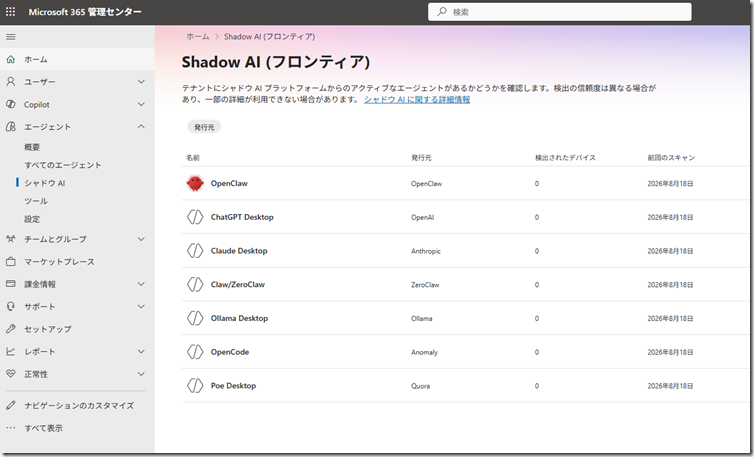Click the OpenCode agent icon

195,352
